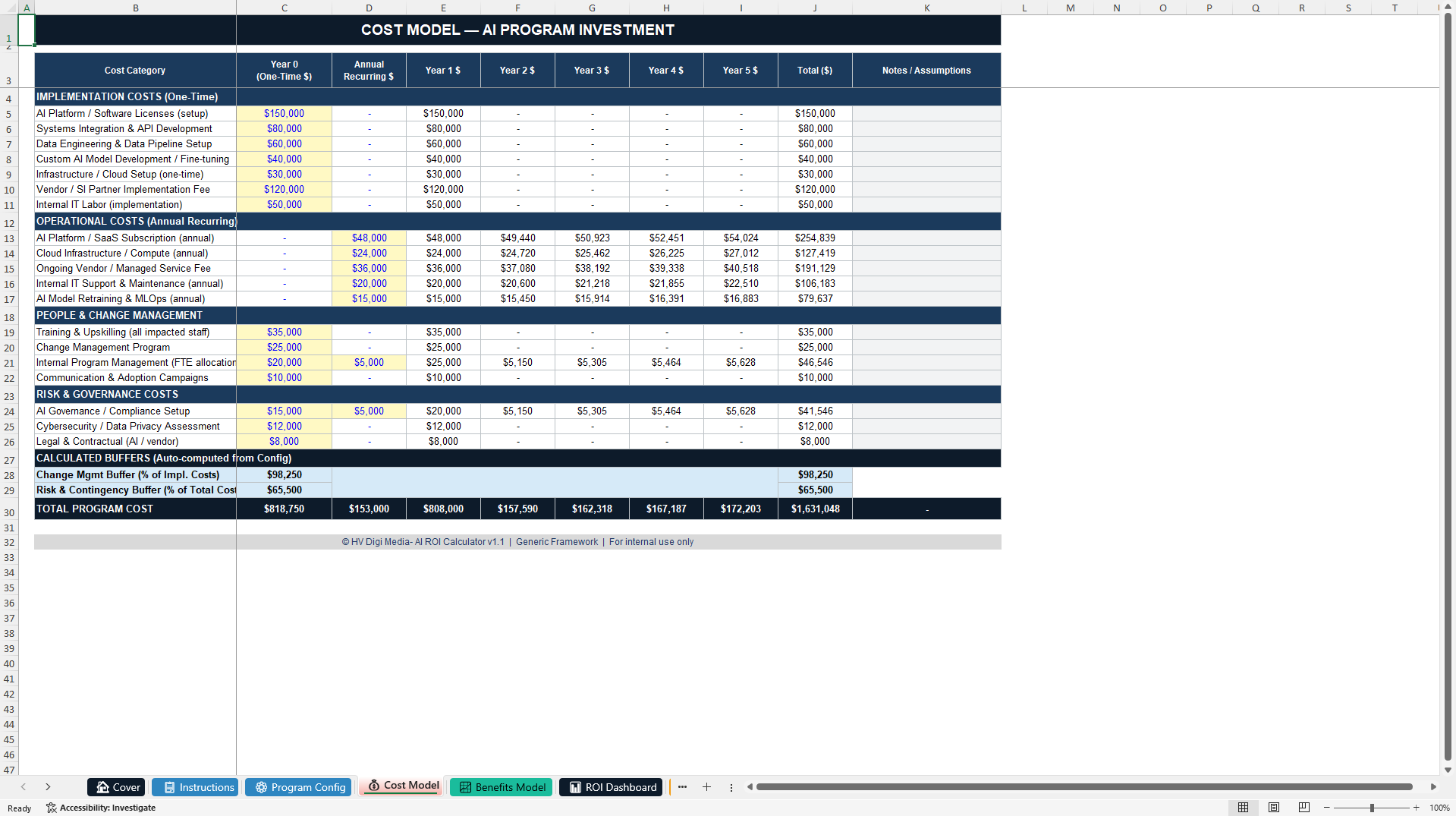
Task: Select Cybersecurity / Data Privacy Assessment label
Action: click(135, 427)
